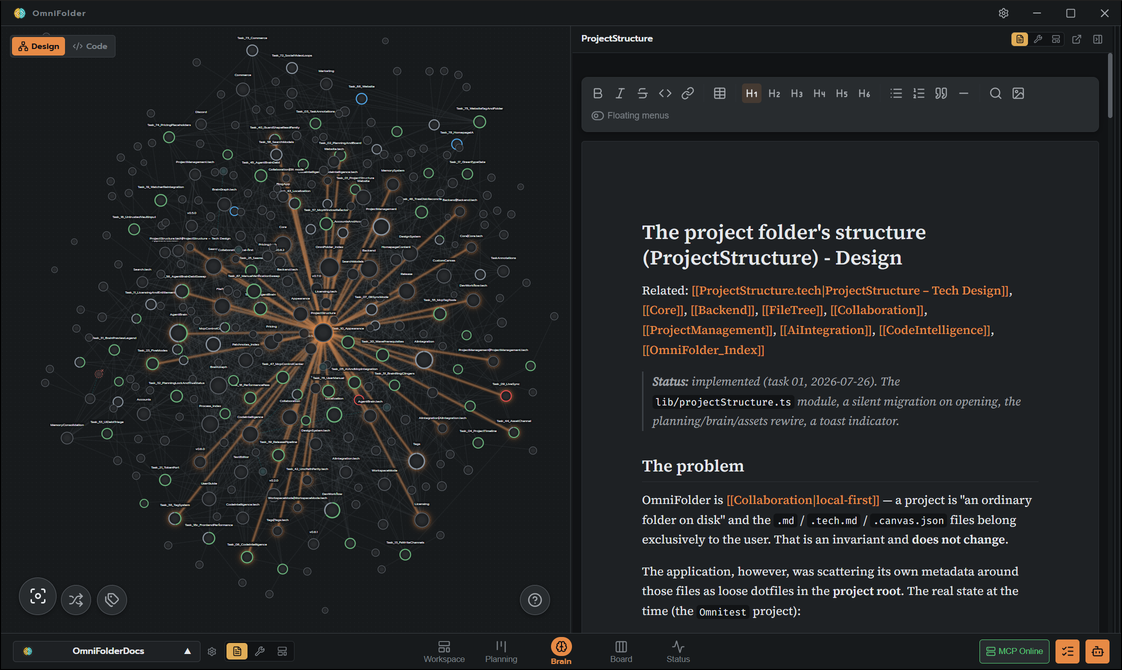Select the wrench filter in the bottom bar
Screen dimensions: 1122x670
260,651
